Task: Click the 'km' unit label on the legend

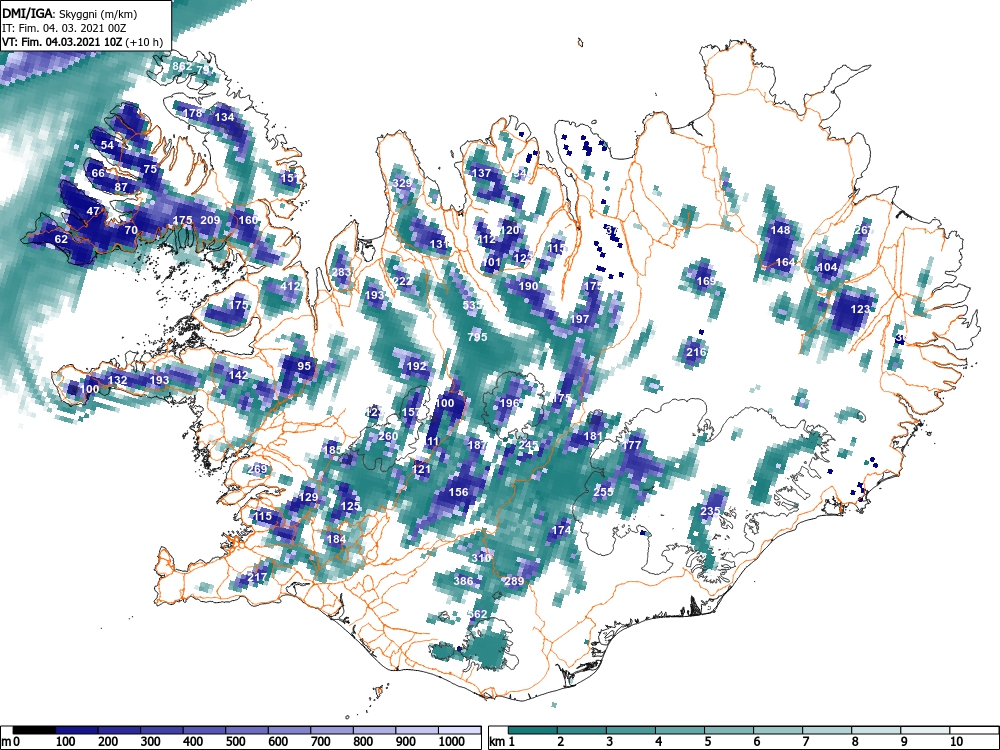Action: (x=497, y=742)
